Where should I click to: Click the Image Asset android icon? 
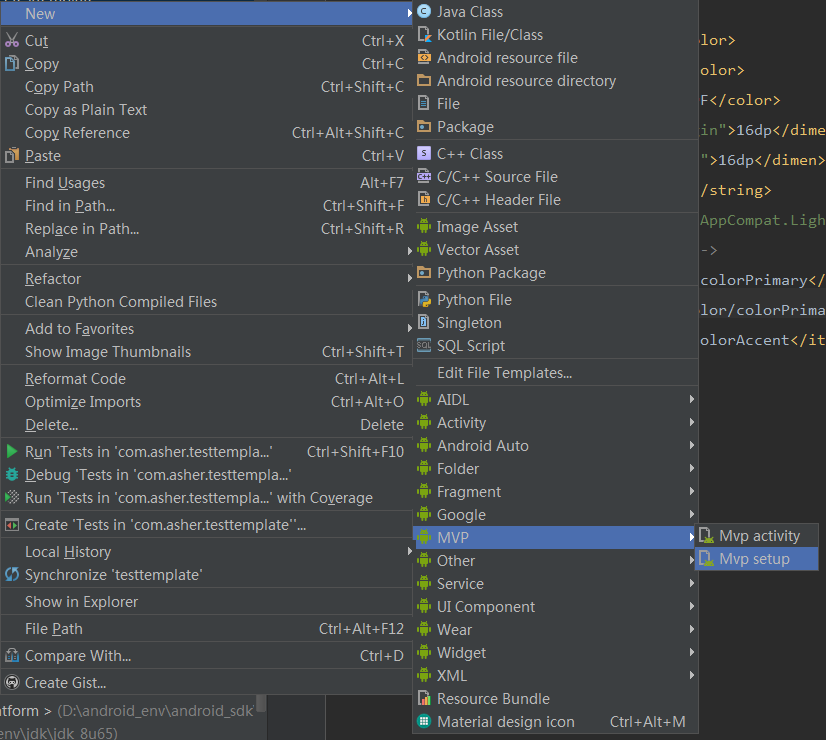pos(424,226)
